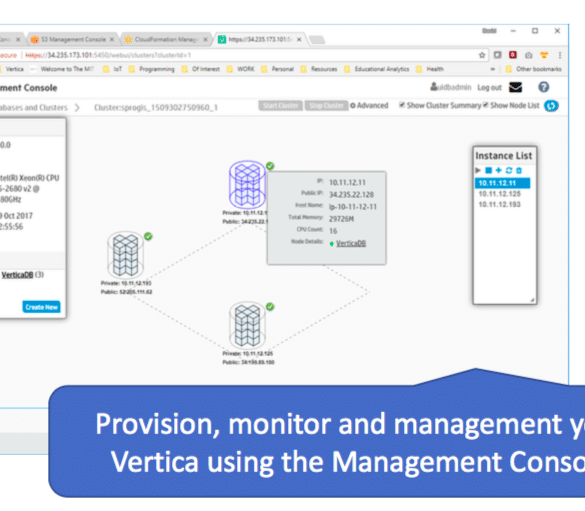585x511 pixels.
Task: Click the orange extension icon in the toolbar
Action: pyautogui.click(x=544, y=55)
